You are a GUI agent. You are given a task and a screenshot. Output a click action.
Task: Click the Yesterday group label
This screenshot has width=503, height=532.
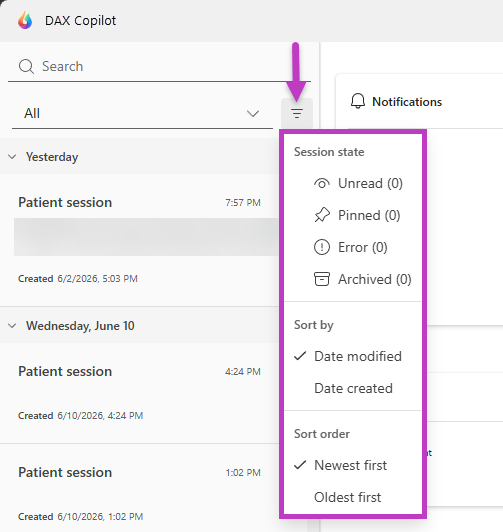pos(52,157)
